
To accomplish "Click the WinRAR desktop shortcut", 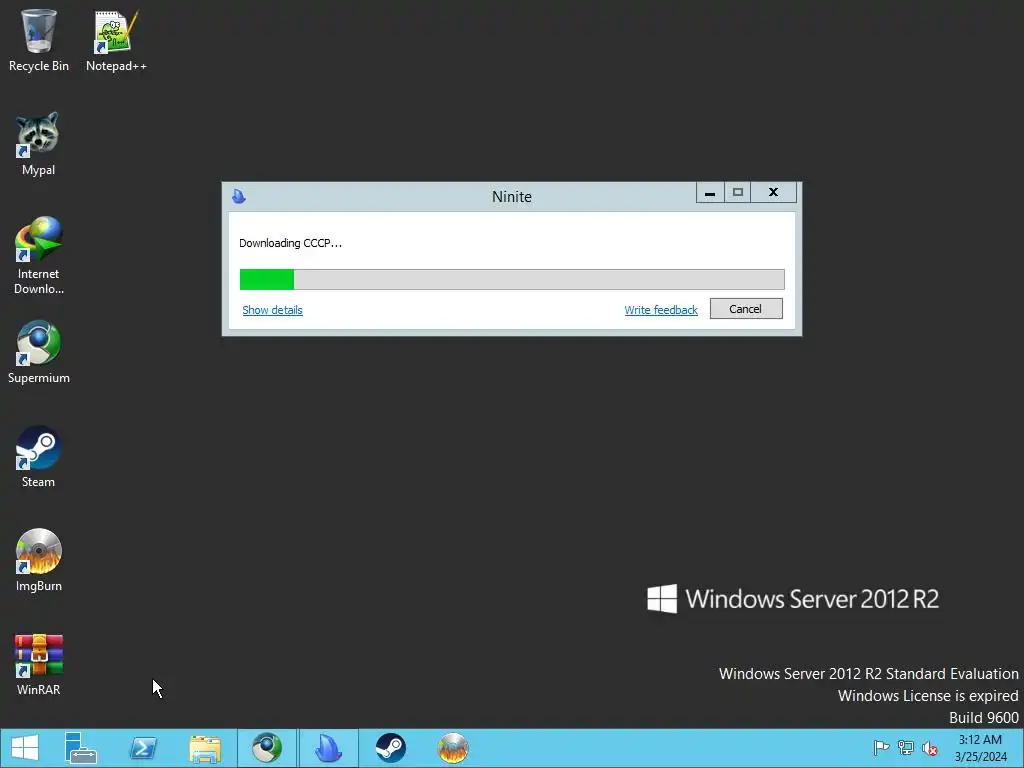I will click(x=39, y=664).
